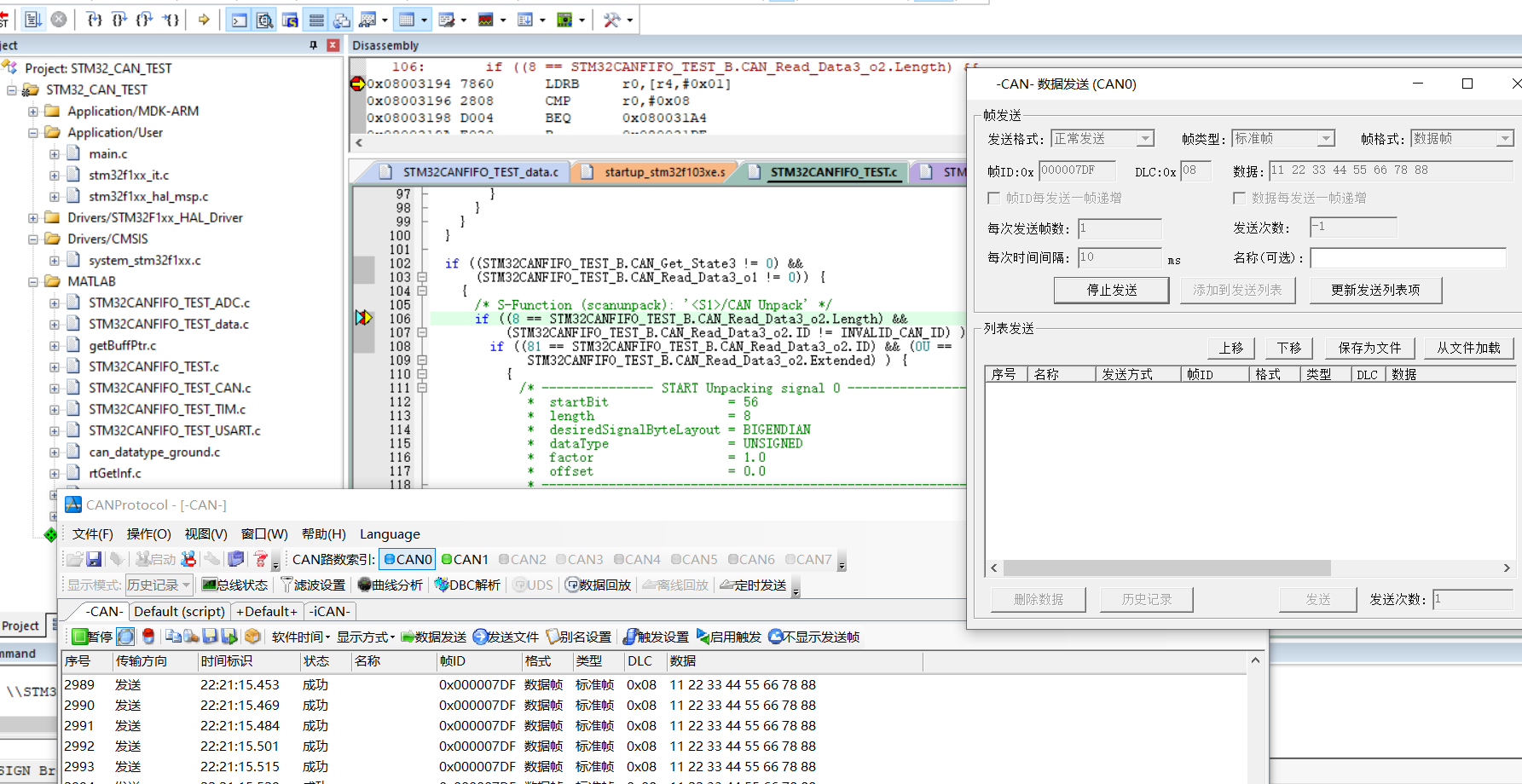Click the Run to Cursor Line icon

click(171, 20)
